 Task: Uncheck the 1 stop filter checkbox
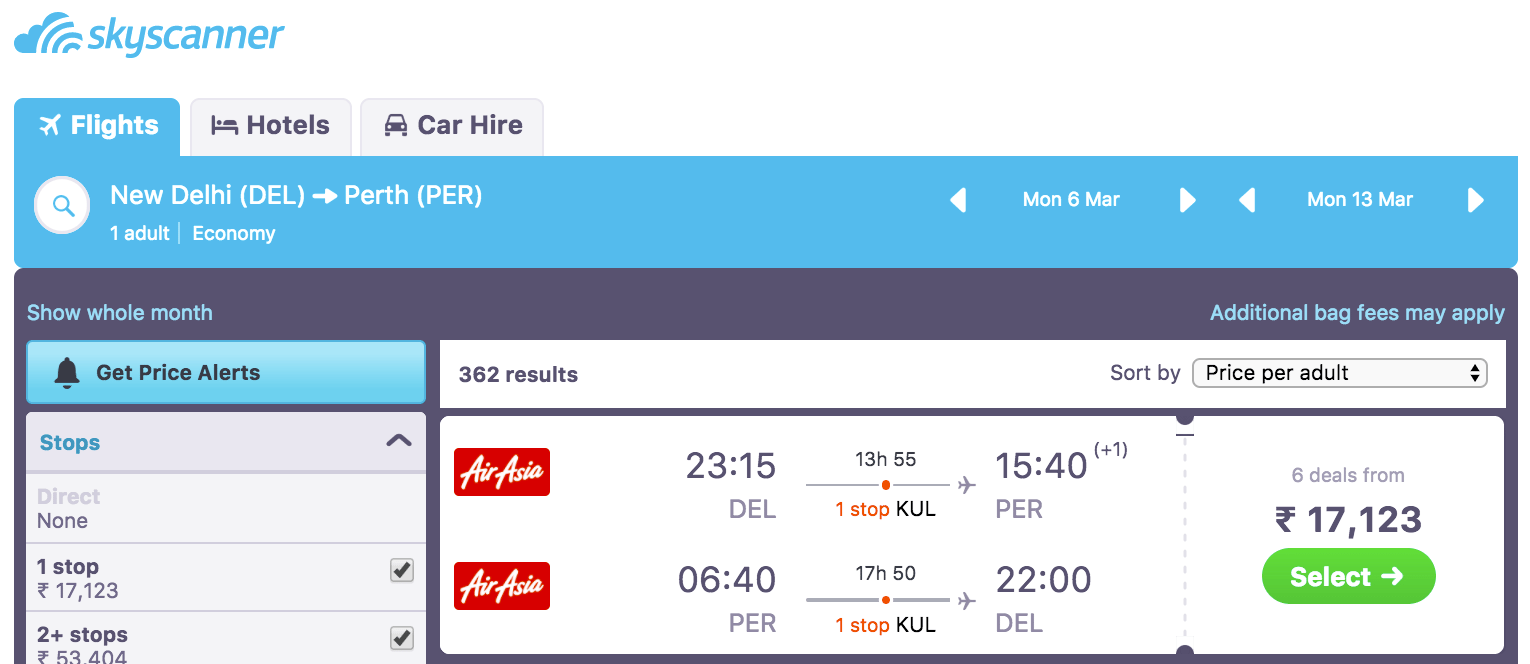[x=402, y=570]
